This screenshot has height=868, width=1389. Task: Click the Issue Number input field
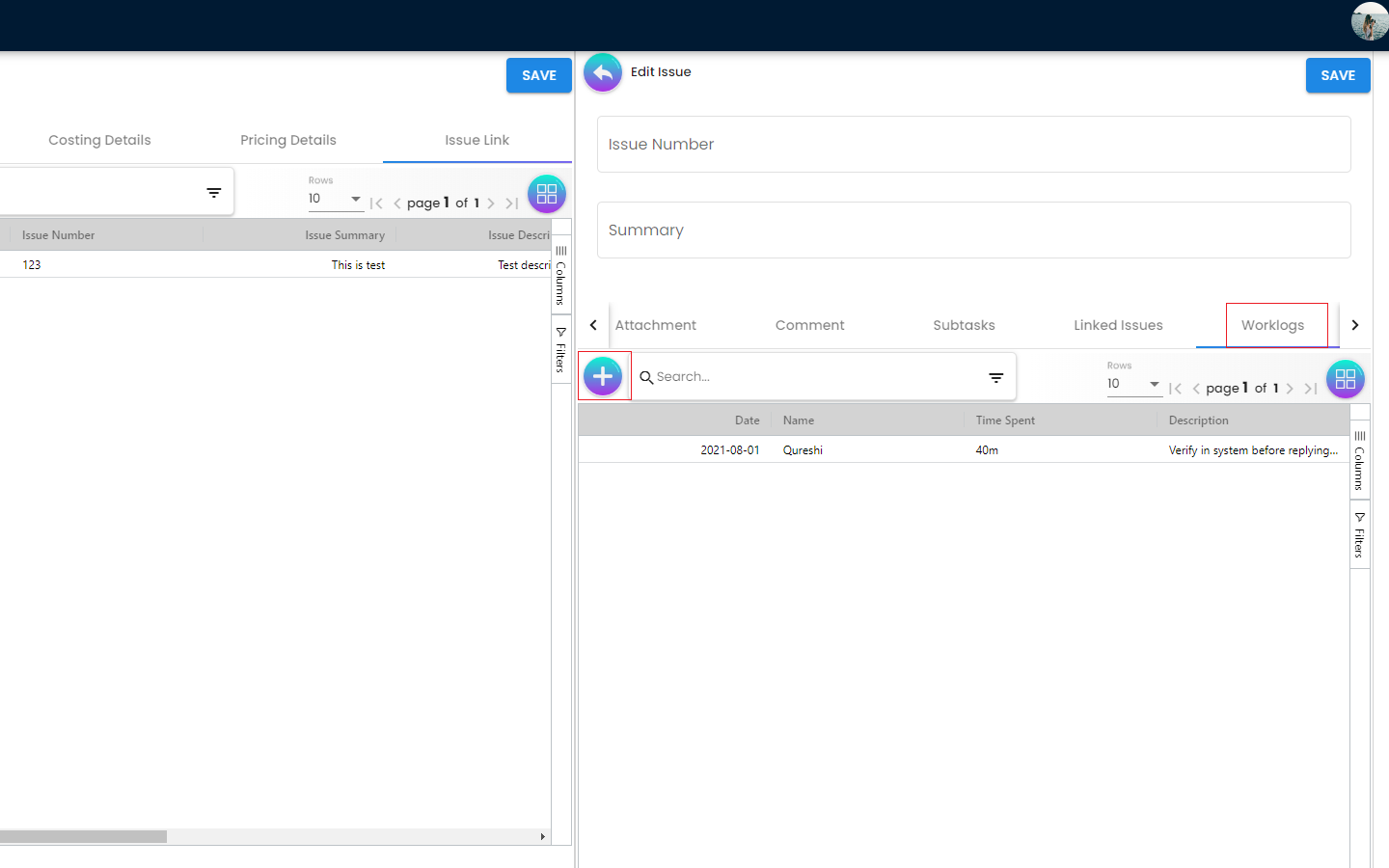click(973, 145)
